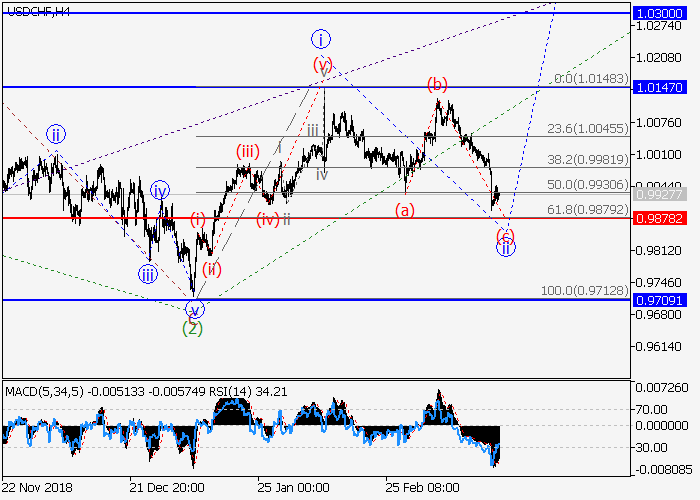
Task: Click the circled blue iv wave label
Action: click(x=160, y=190)
